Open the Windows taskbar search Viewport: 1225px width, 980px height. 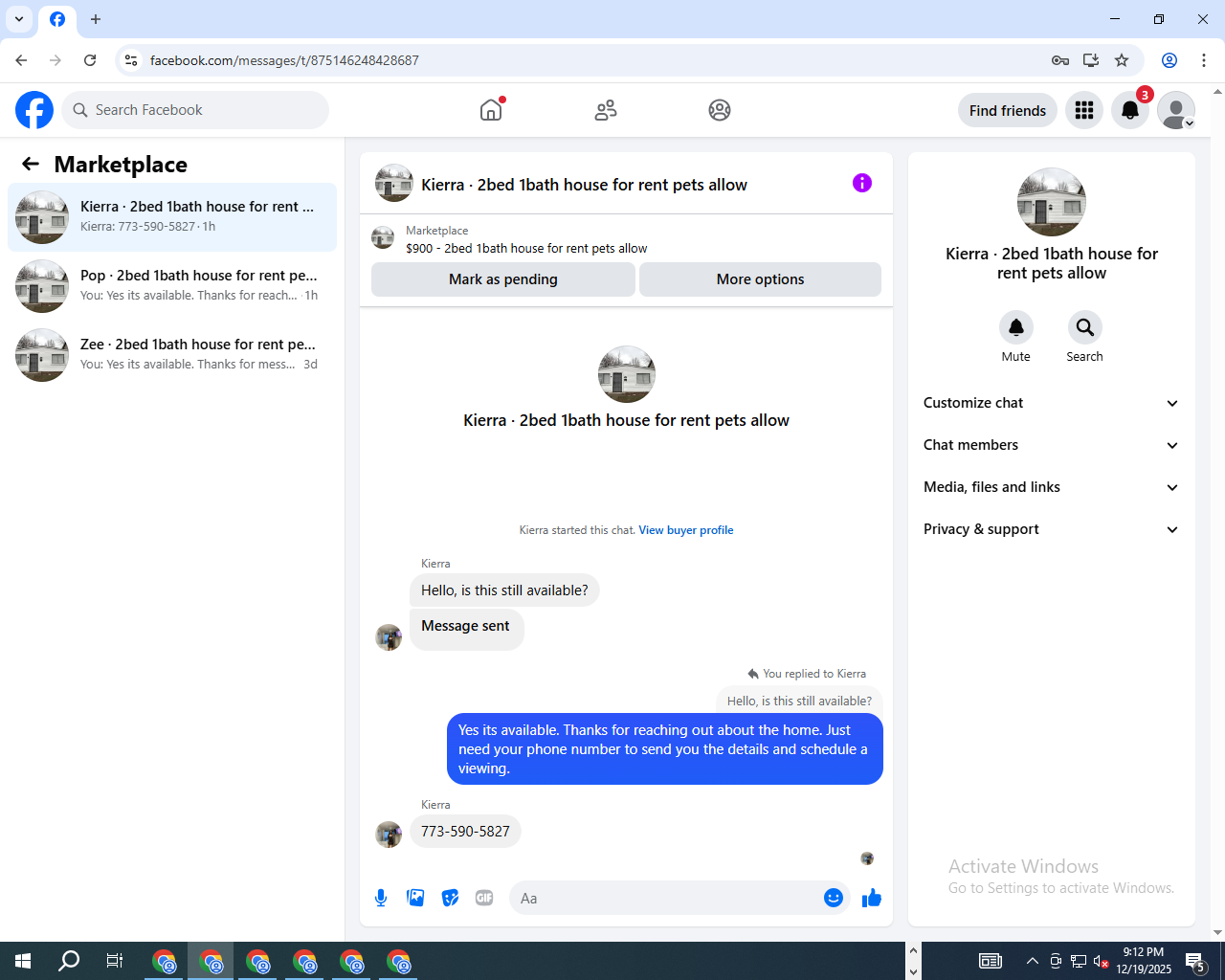click(69, 961)
